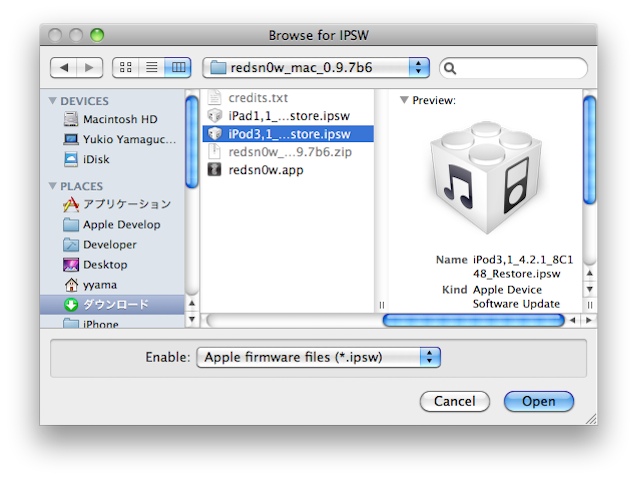Open the Enable file type dropdown
This screenshot has width=637, height=480.
[318, 357]
